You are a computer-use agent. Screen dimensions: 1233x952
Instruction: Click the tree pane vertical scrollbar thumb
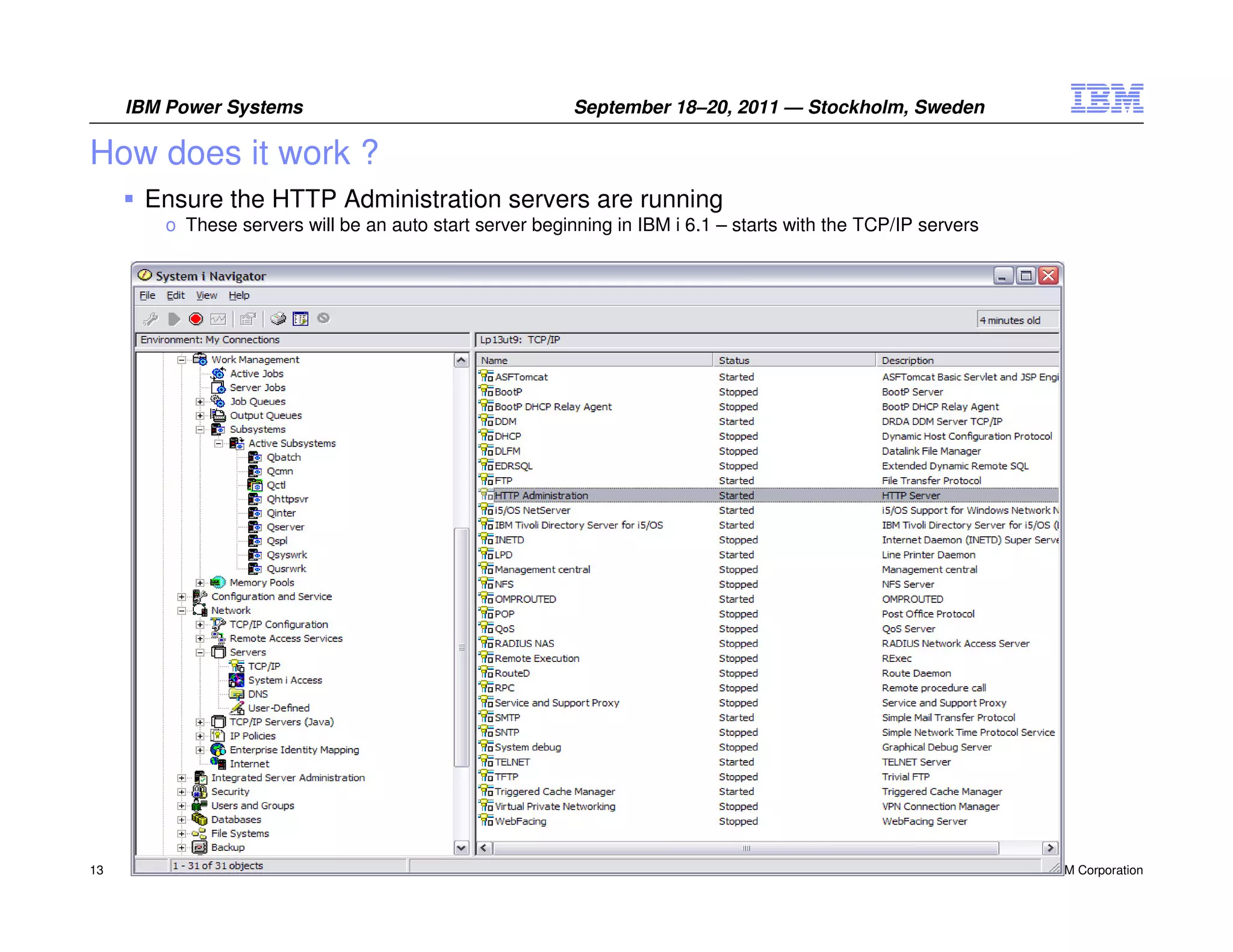461,648
